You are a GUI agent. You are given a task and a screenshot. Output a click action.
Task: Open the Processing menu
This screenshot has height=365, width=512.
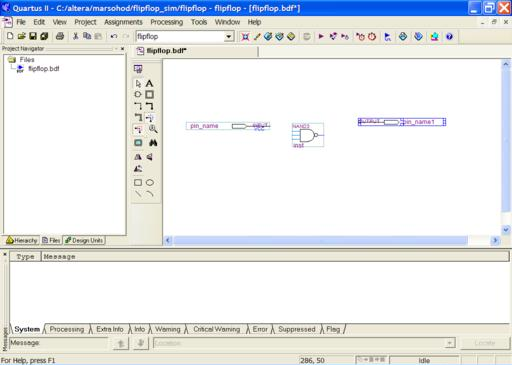click(x=167, y=22)
